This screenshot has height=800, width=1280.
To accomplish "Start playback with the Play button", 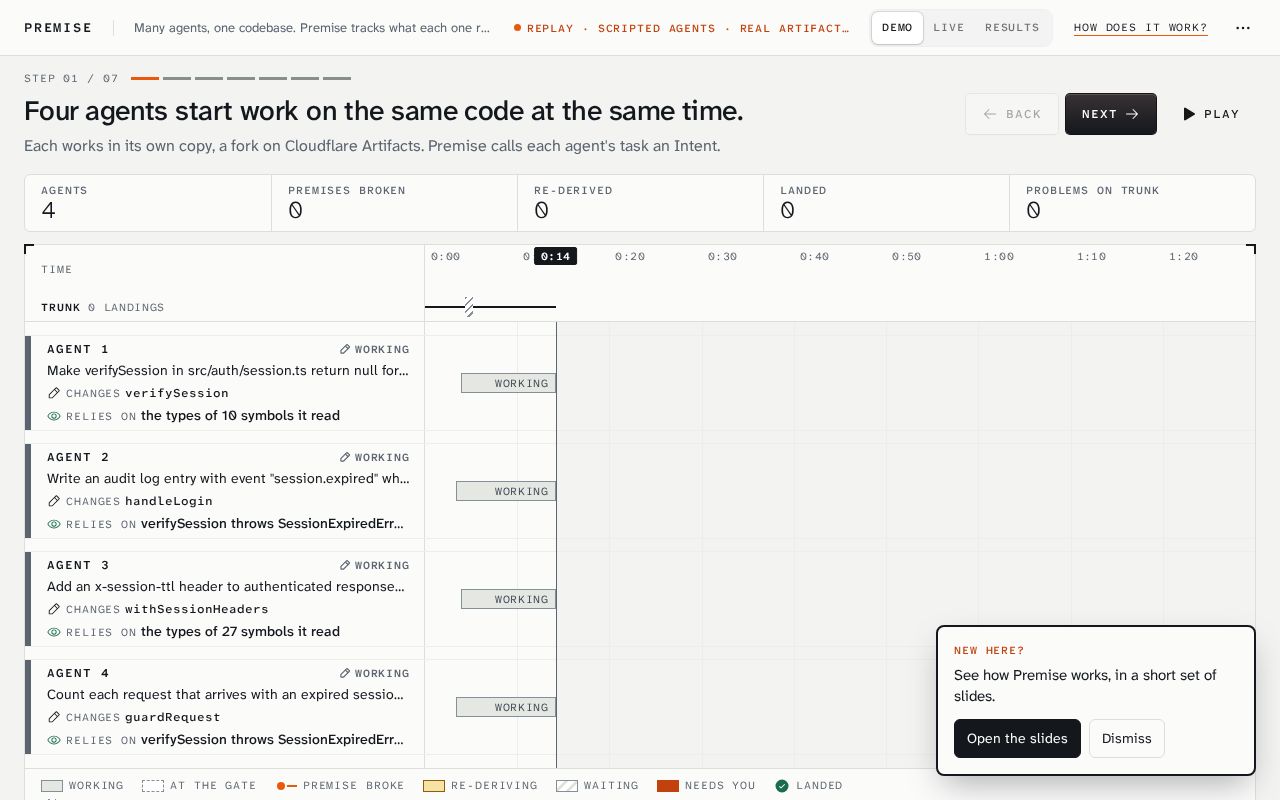I will (1211, 114).
